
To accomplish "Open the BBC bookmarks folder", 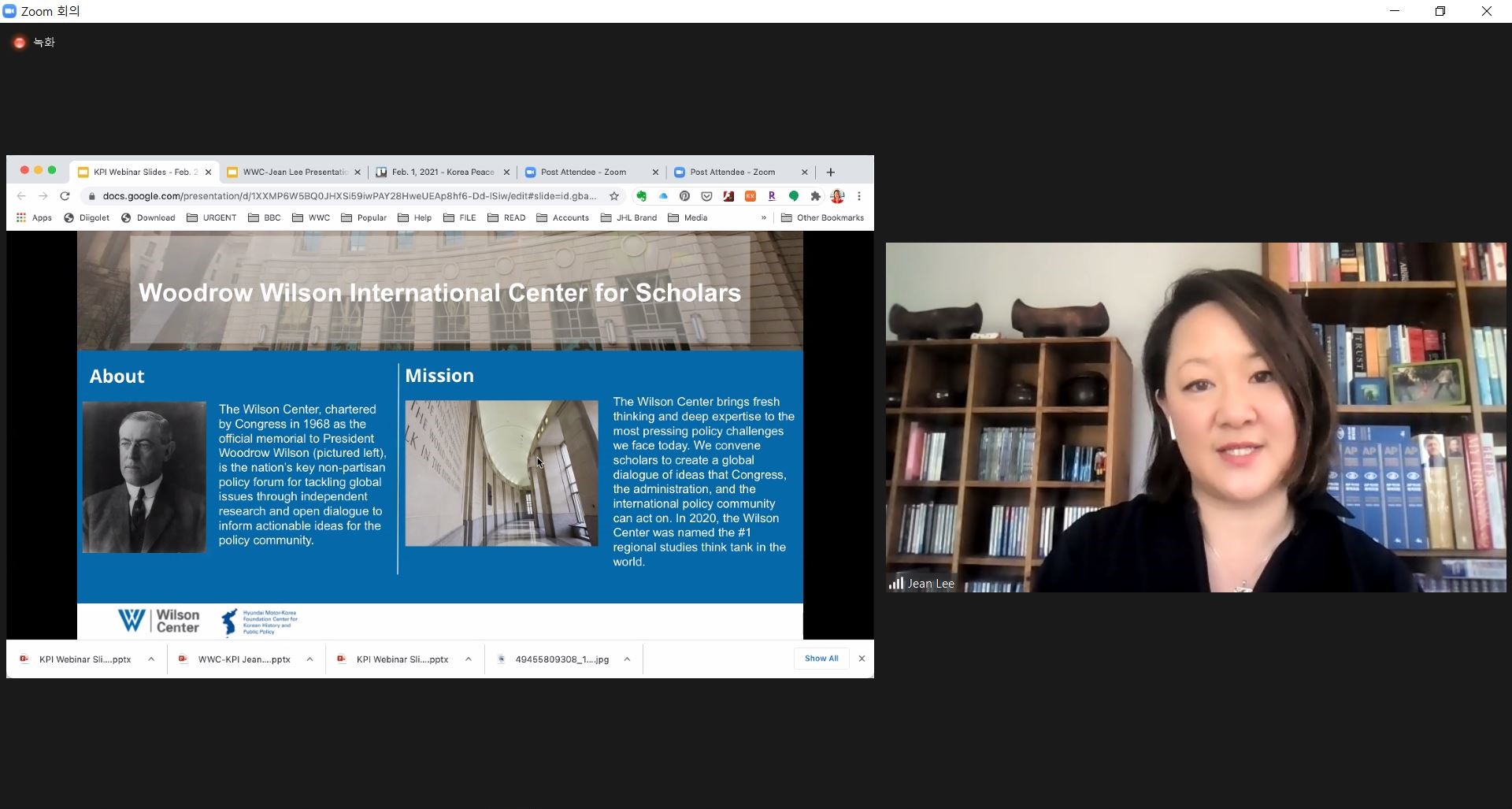I will [x=265, y=218].
